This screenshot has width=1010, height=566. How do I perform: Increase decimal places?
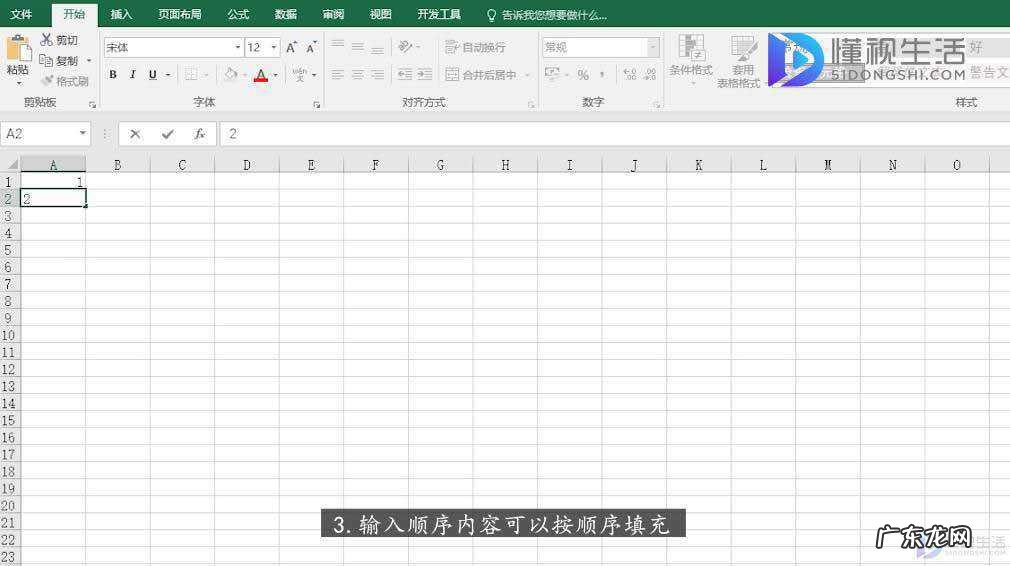[x=630, y=75]
